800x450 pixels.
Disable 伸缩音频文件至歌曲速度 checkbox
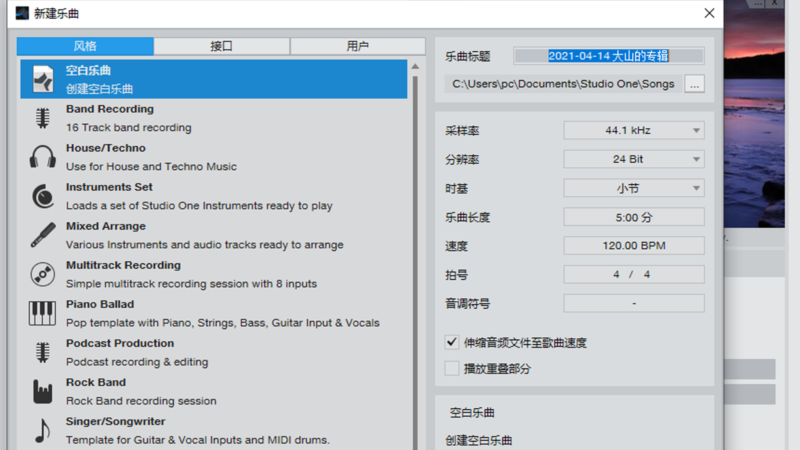tap(453, 342)
